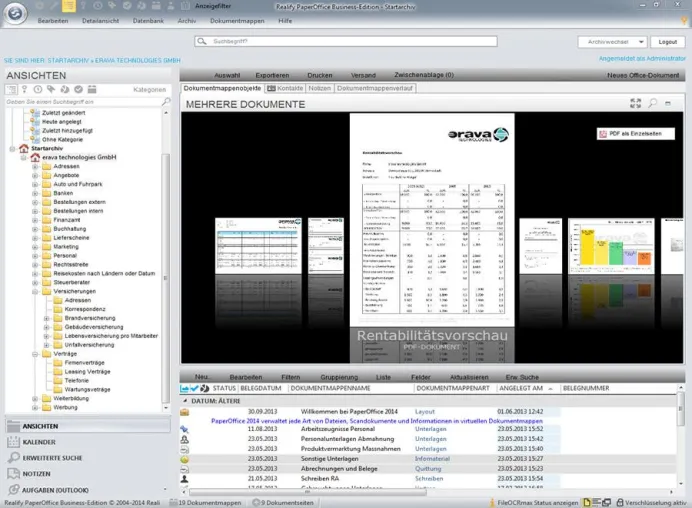Select the Leasing Verträge folder
The height and width of the screenshot is (508, 692).
pos(87,372)
